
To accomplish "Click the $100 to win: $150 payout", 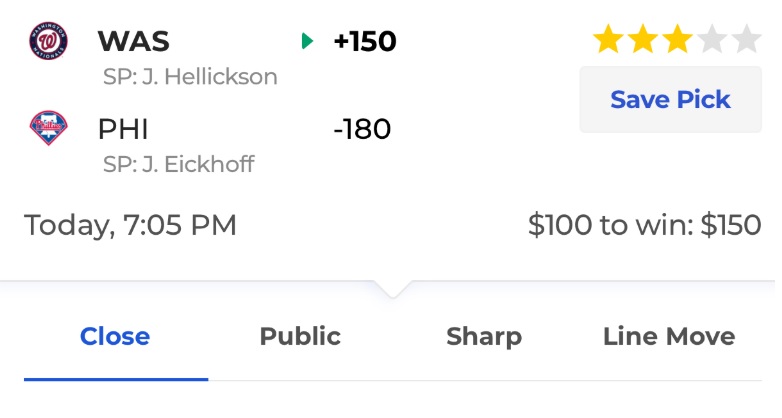I will pos(644,224).
